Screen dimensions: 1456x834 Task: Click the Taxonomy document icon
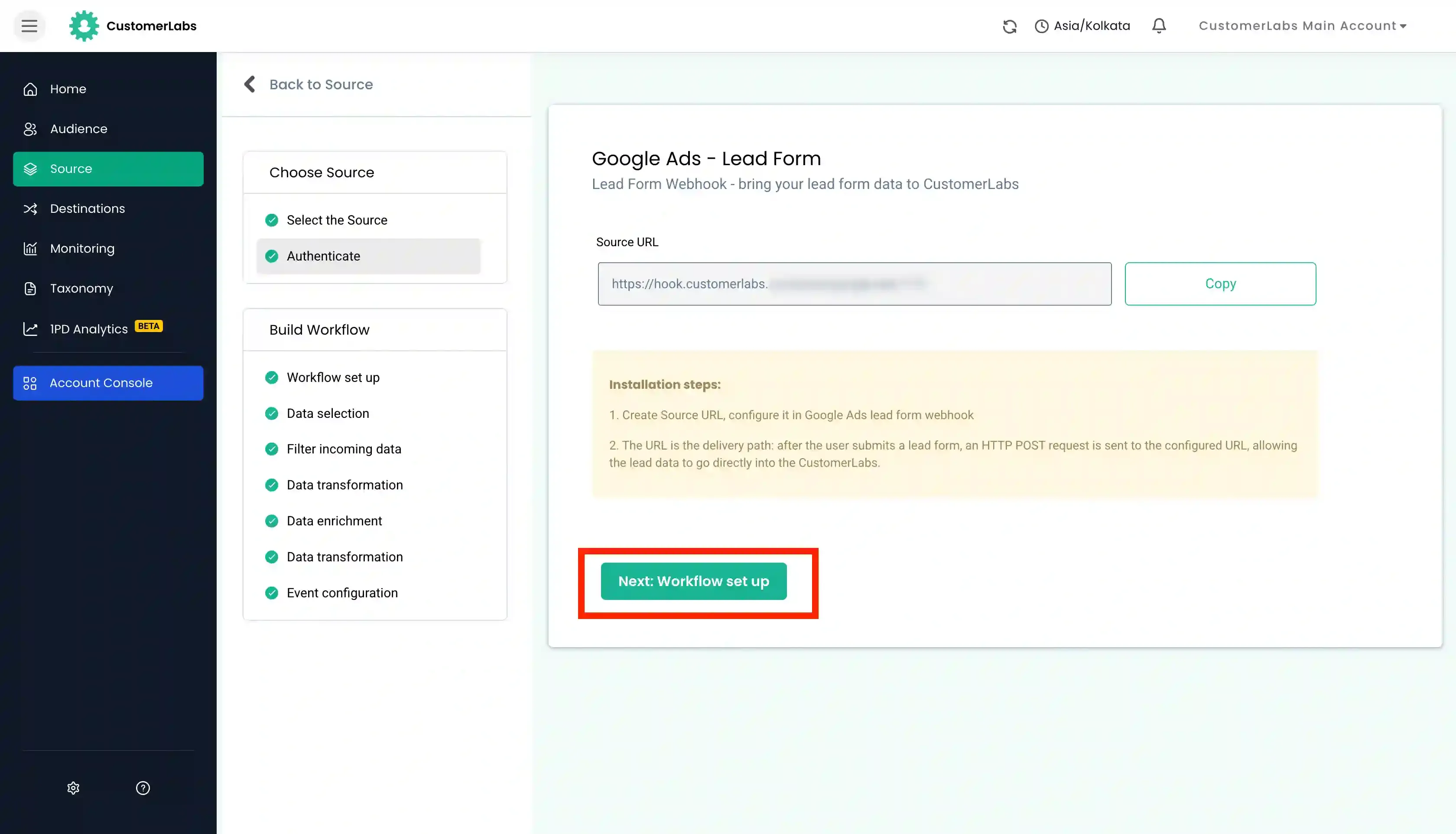click(30, 289)
